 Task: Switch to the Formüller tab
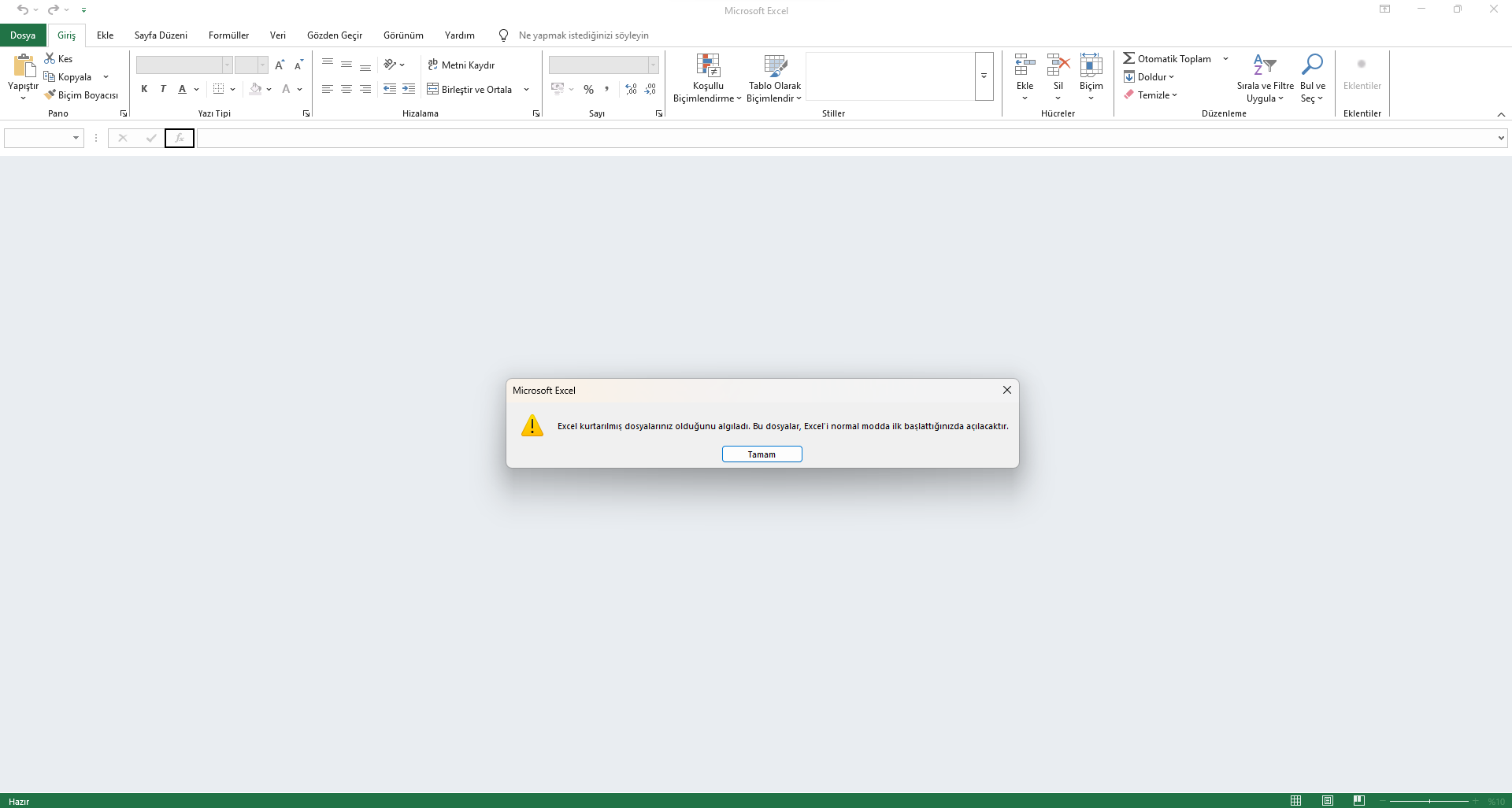(x=228, y=35)
